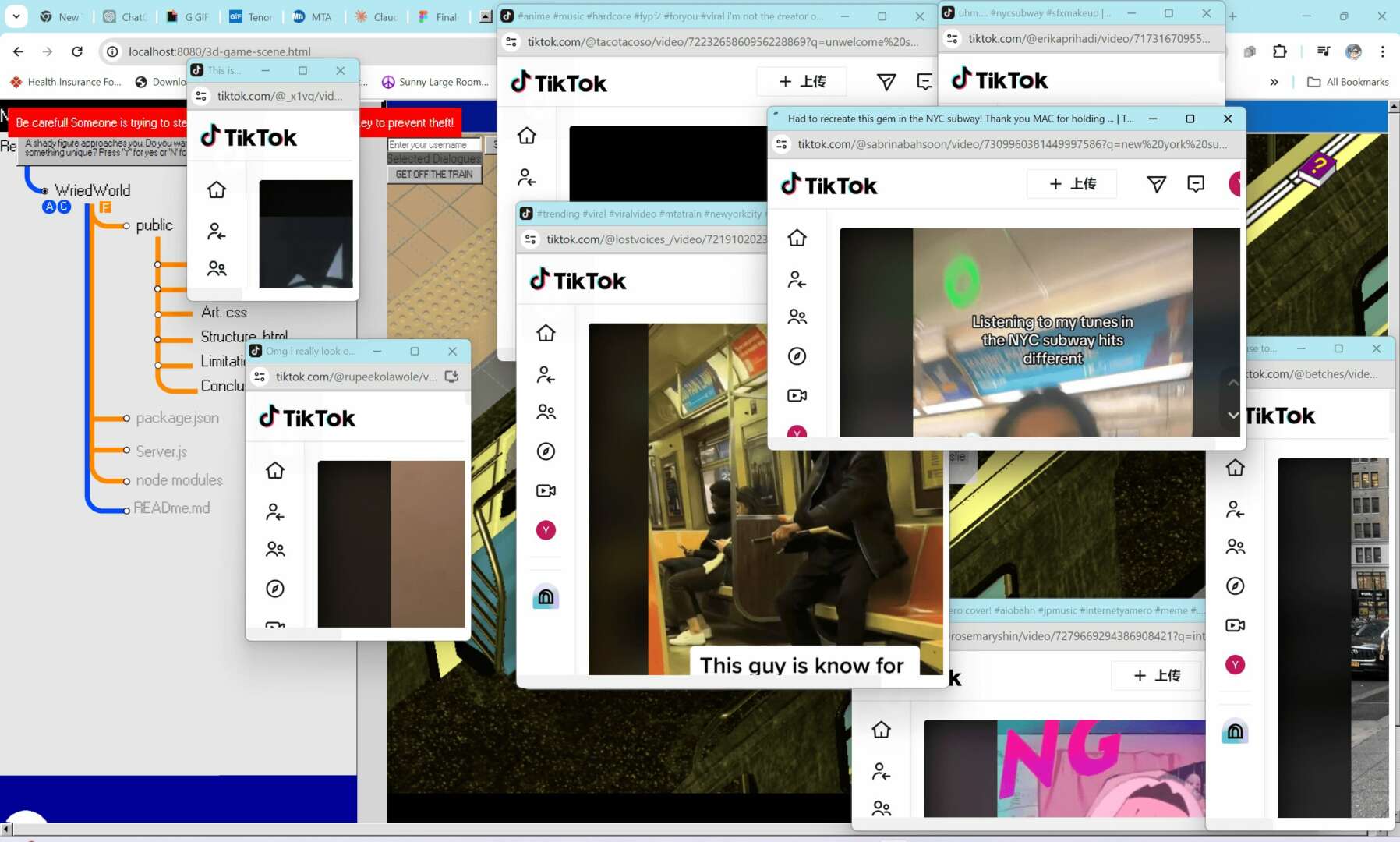Open Explore compass in sabrinabahsoon TikTok window
Screen dimensions: 1400x842
[797, 356]
